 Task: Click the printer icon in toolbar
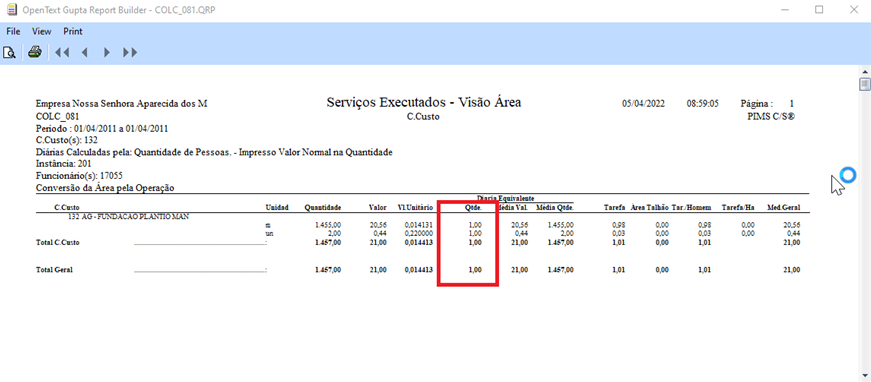[x=36, y=53]
